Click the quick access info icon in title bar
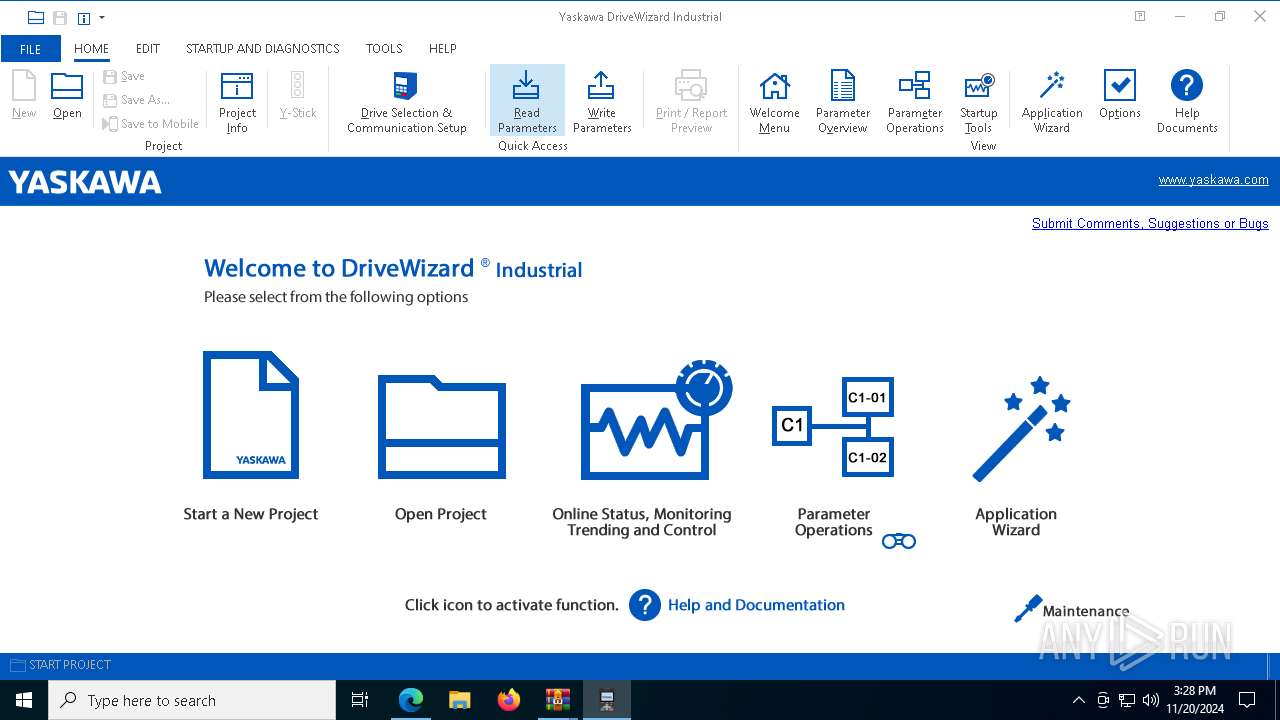 point(84,17)
